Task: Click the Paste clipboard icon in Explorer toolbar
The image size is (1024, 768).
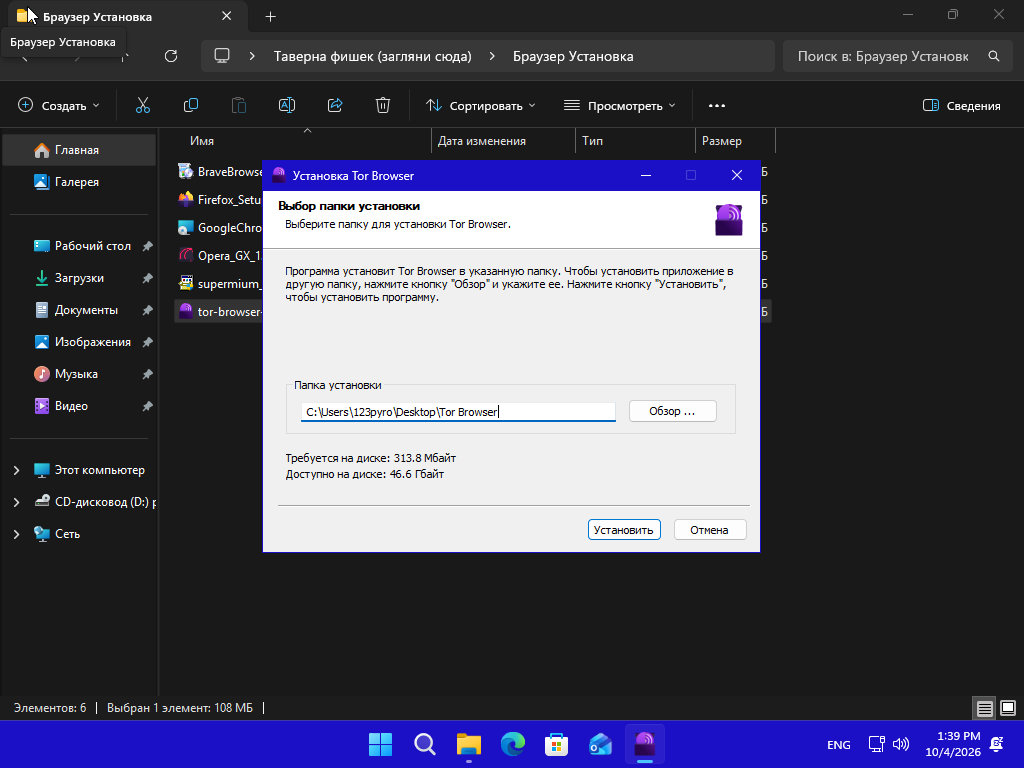Action: (239, 105)
